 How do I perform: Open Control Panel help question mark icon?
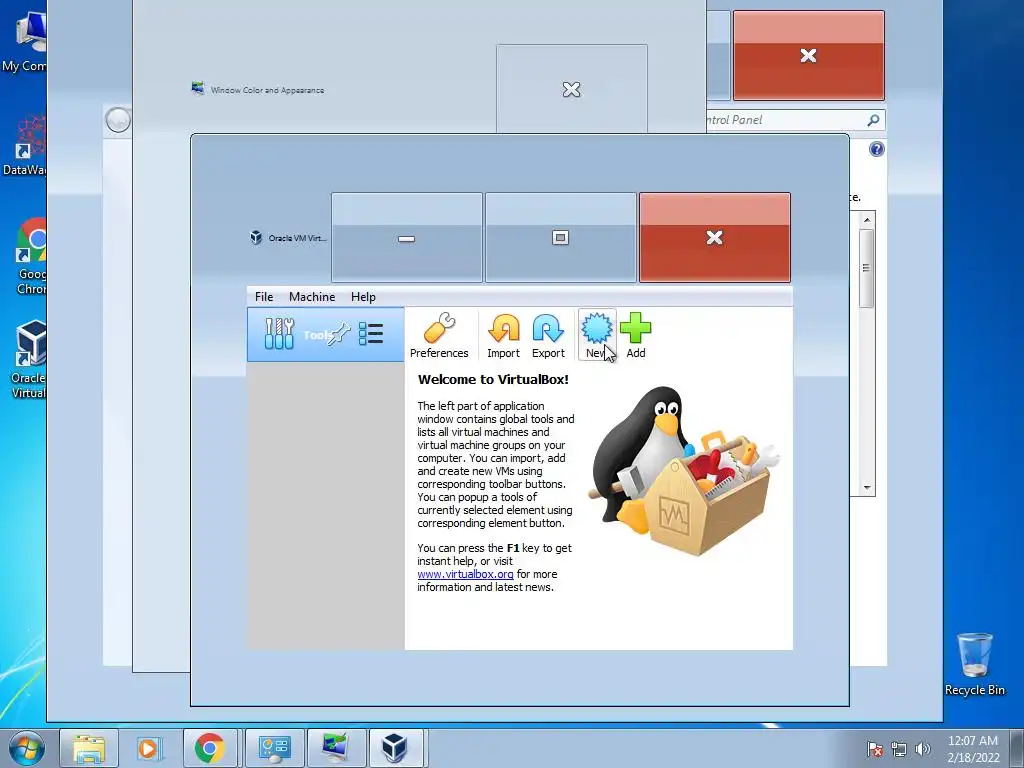tap(876, 150)
